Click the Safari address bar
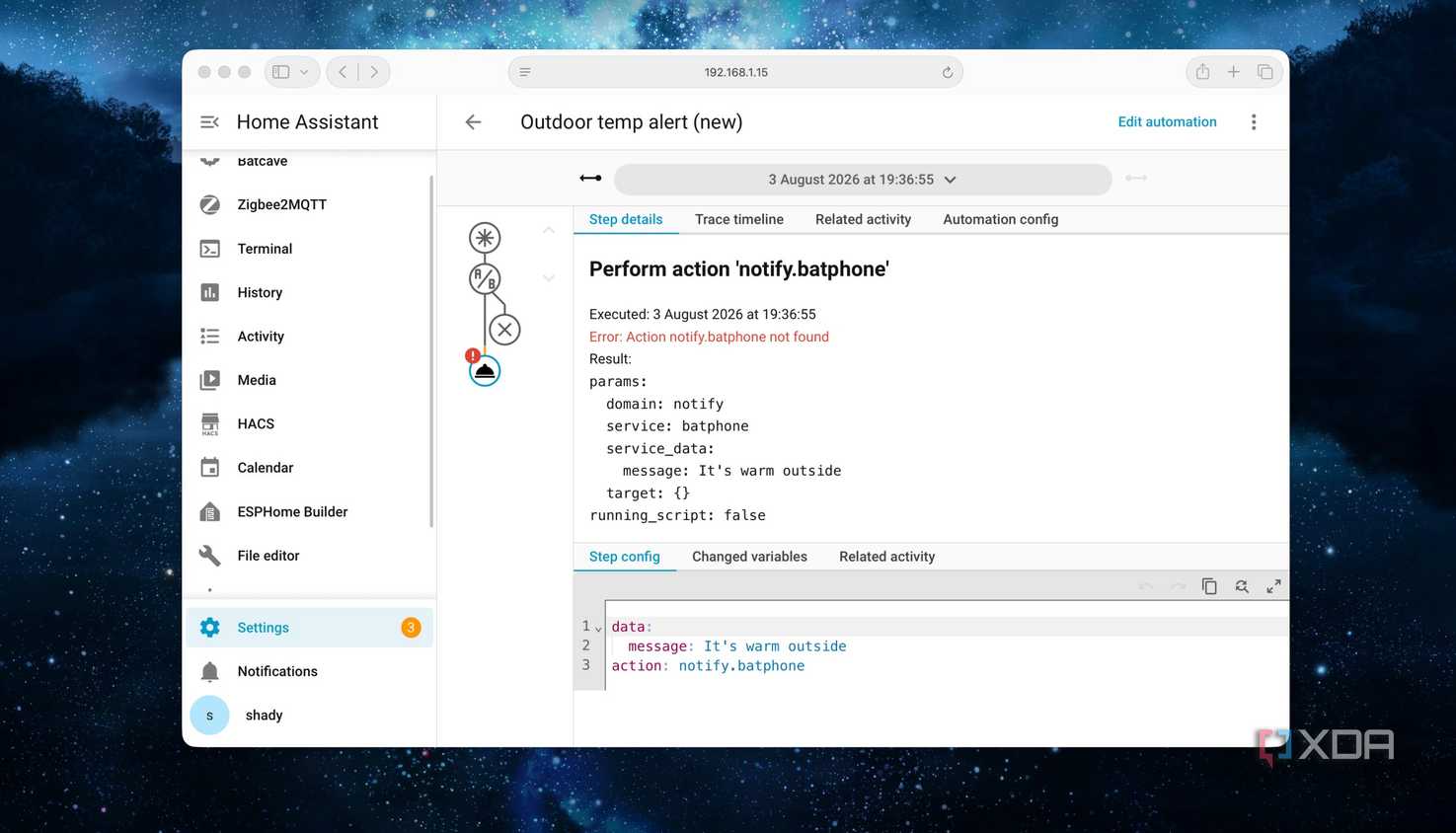Screen dimensions: 1456x833 tap(735, 72)
